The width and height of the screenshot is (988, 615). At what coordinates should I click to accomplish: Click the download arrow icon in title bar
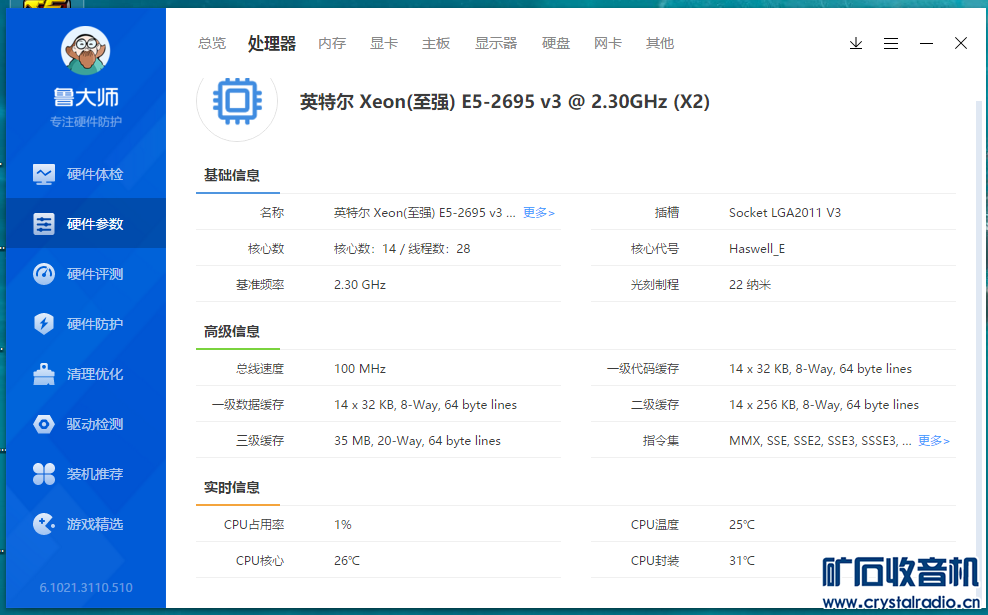(x=856, y=44)
